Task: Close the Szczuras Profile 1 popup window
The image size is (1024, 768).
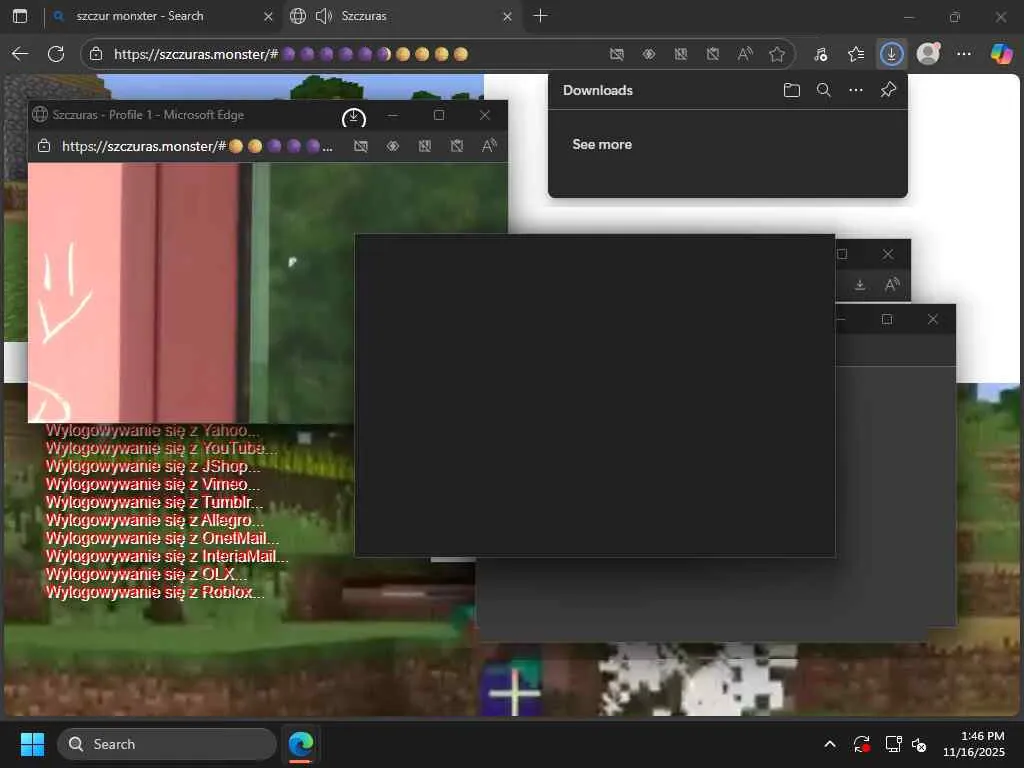Action: [485, 115]
